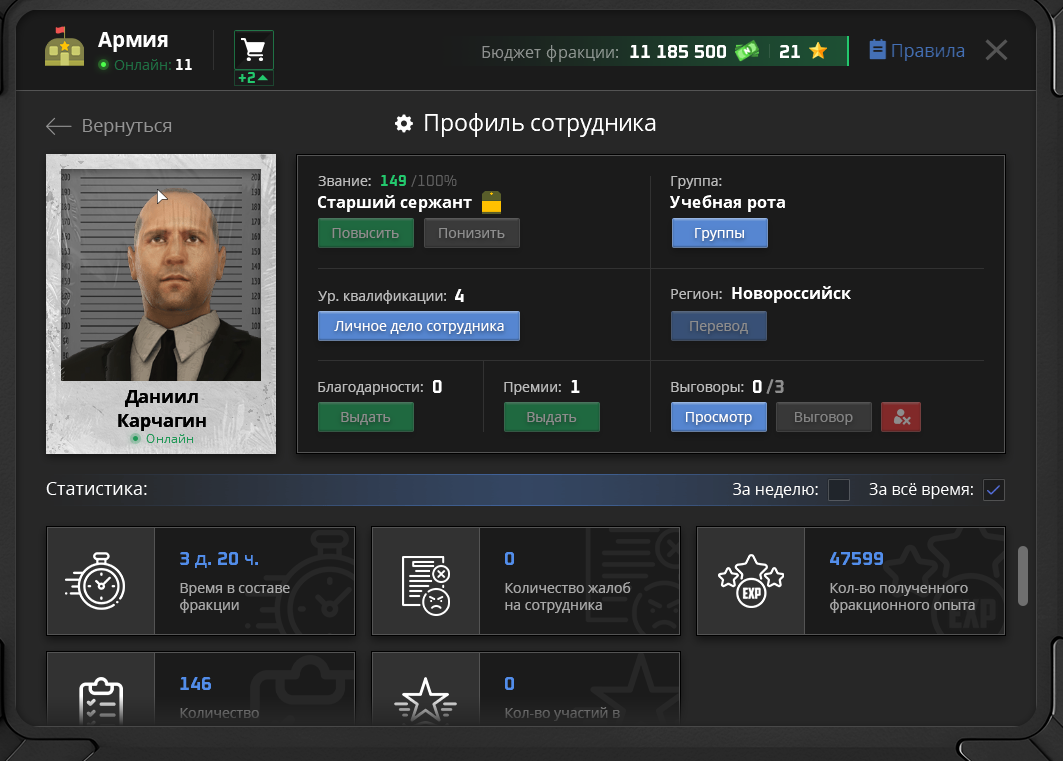Toggle the За всё время checkbox
The height and width of the screenshot is (761, 1063).
tap(994, 489)
